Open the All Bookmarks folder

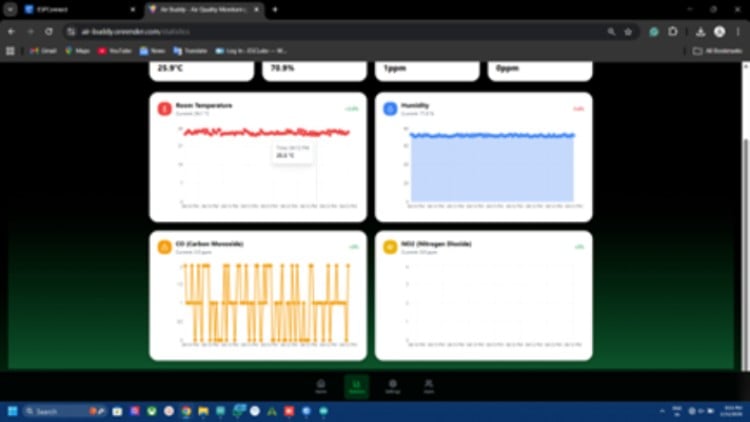[x=717, y=51]
